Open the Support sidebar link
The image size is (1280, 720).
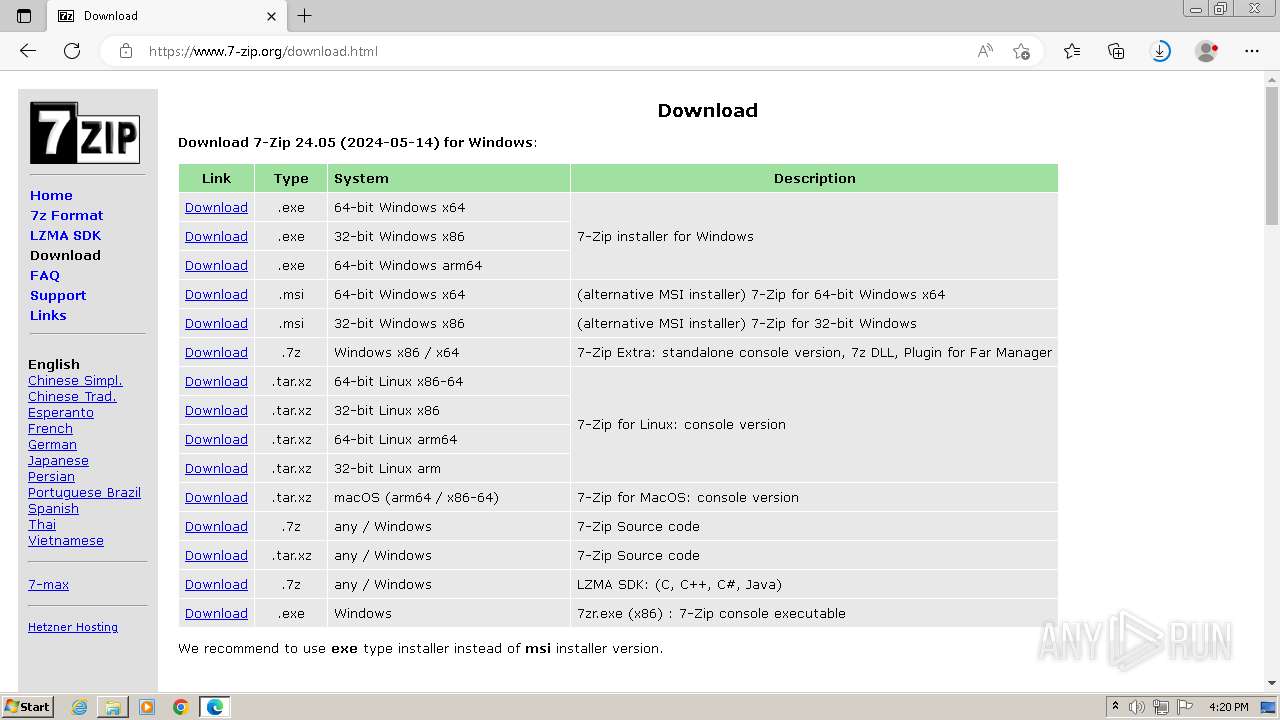tap(58, 295)
